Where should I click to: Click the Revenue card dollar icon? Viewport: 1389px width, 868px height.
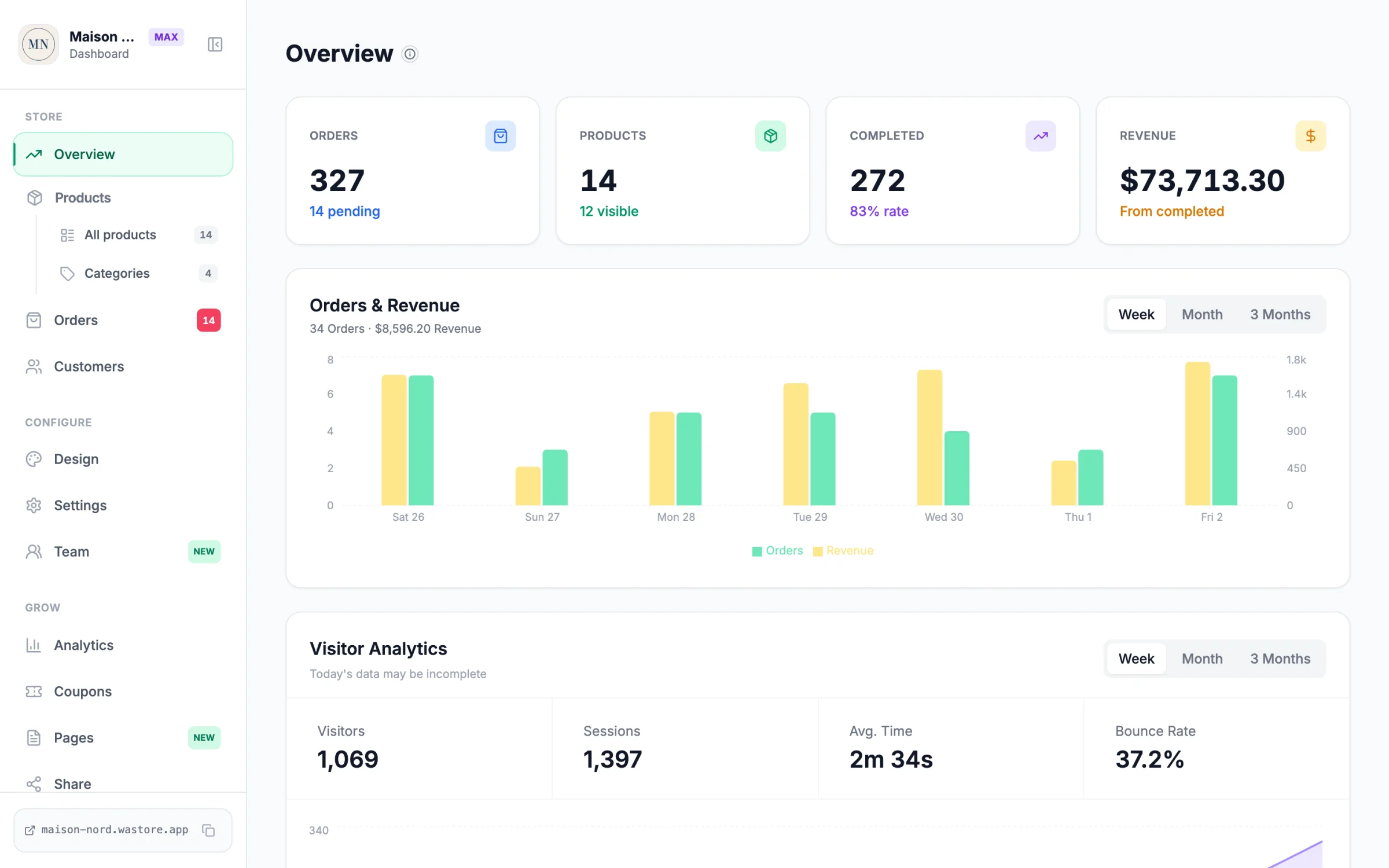[x=1310, y=136]
